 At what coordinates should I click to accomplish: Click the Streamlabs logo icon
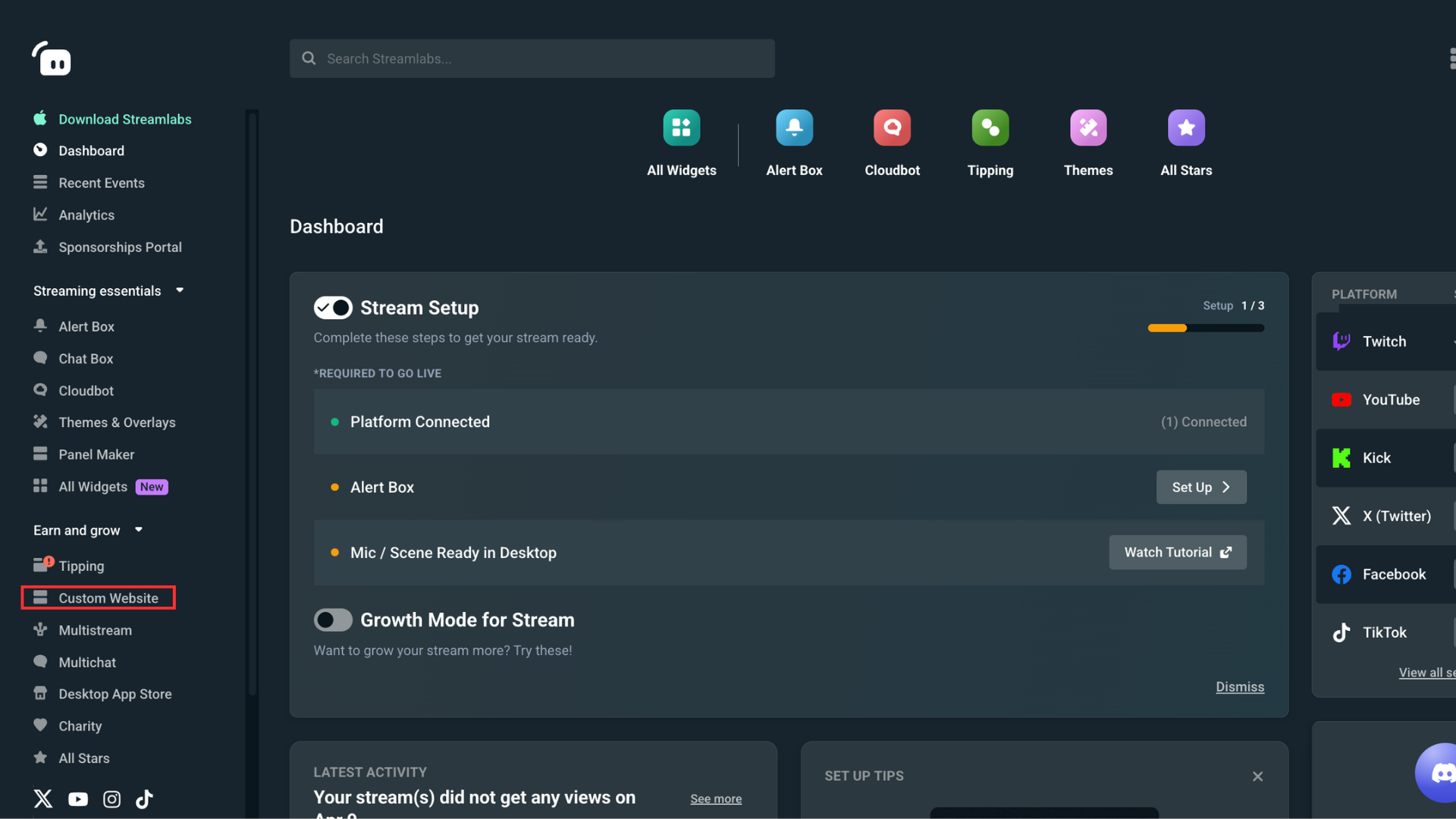click(52, 58)
